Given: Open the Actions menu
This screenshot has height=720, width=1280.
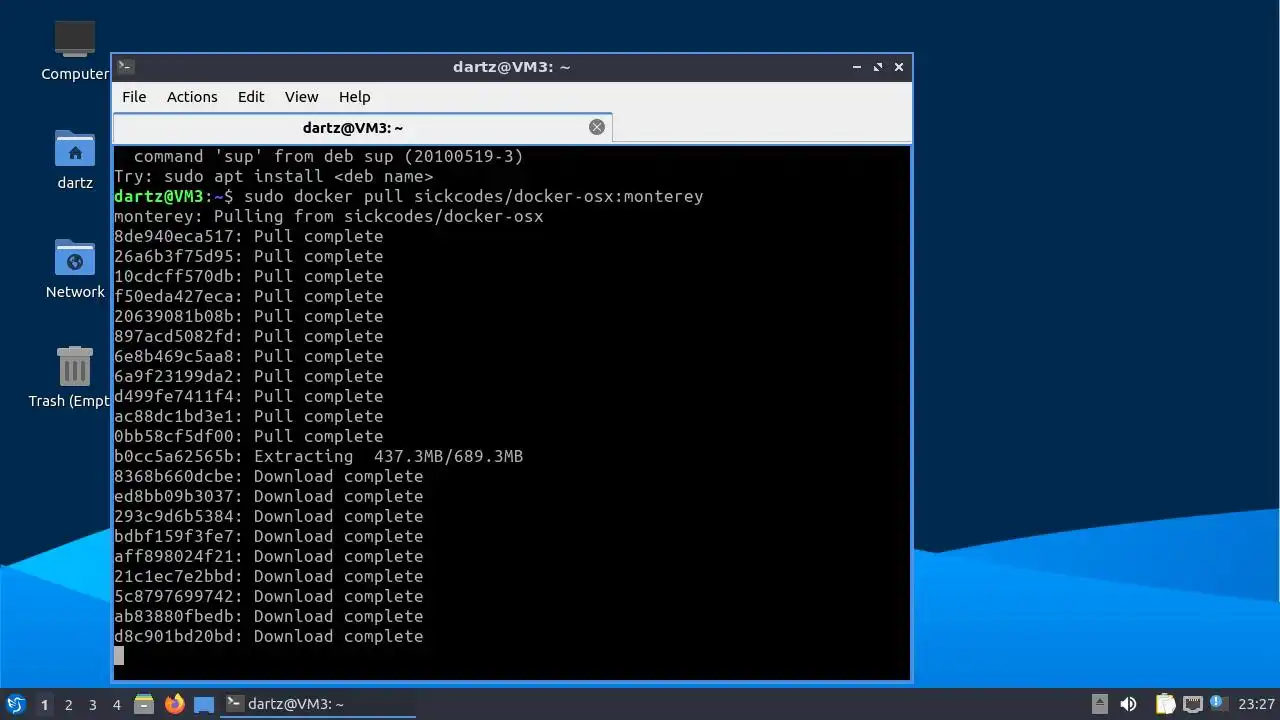Looking at the screenshot, I should click(x=192, y=97).
